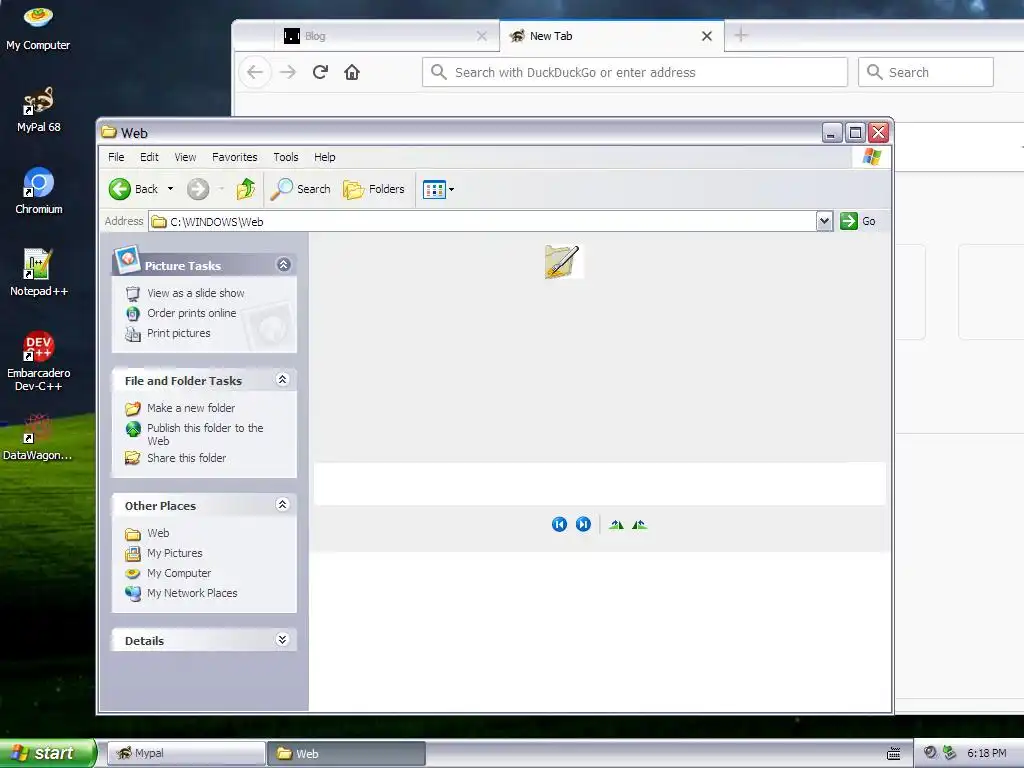Open the Forward history dropdown arrow
The width and height of the screenshot is (1024, 768).
point(221,189)
